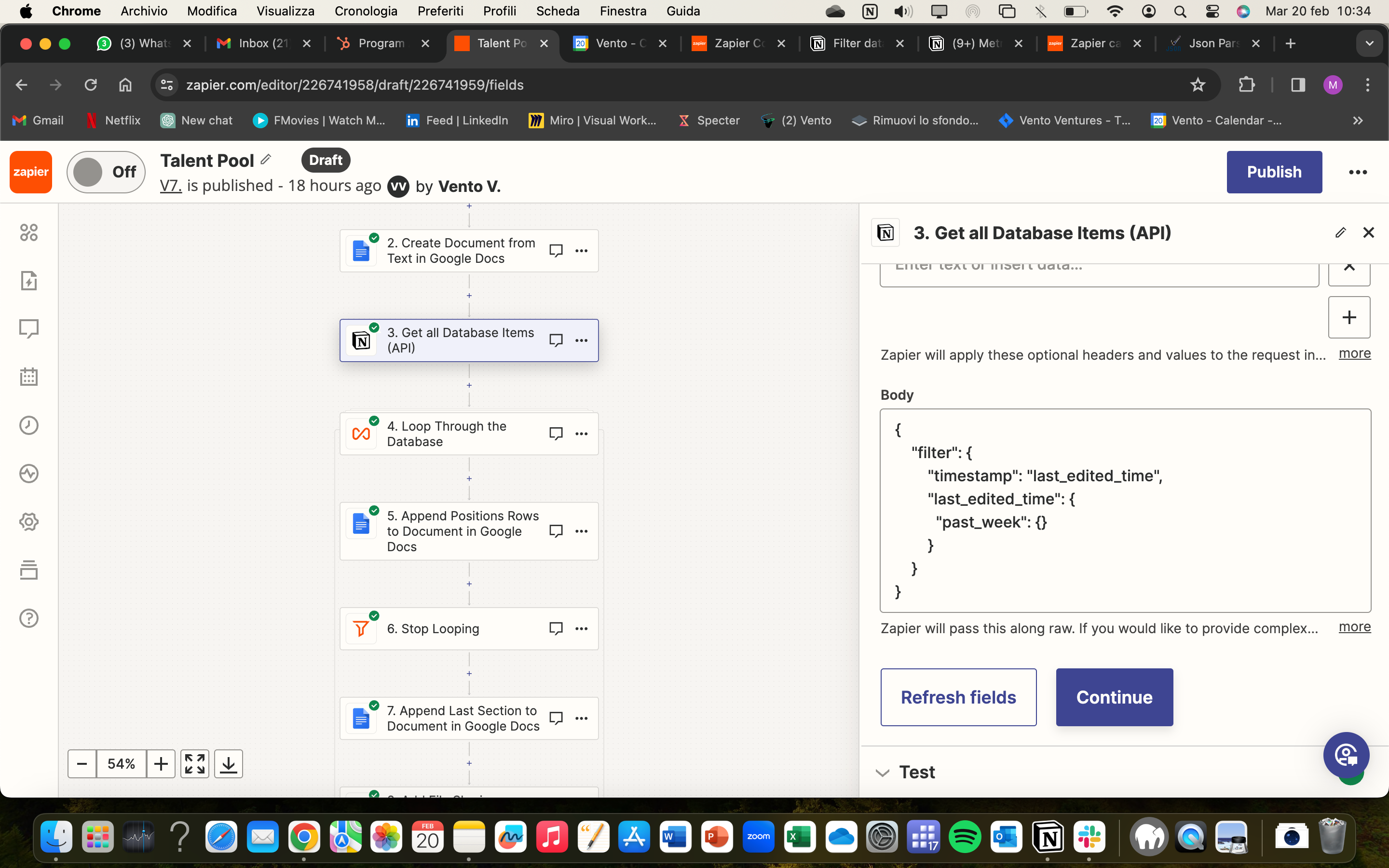Add a note to step 6
The width and height of the screenshot is (1389, 868).
click(556, 629)
